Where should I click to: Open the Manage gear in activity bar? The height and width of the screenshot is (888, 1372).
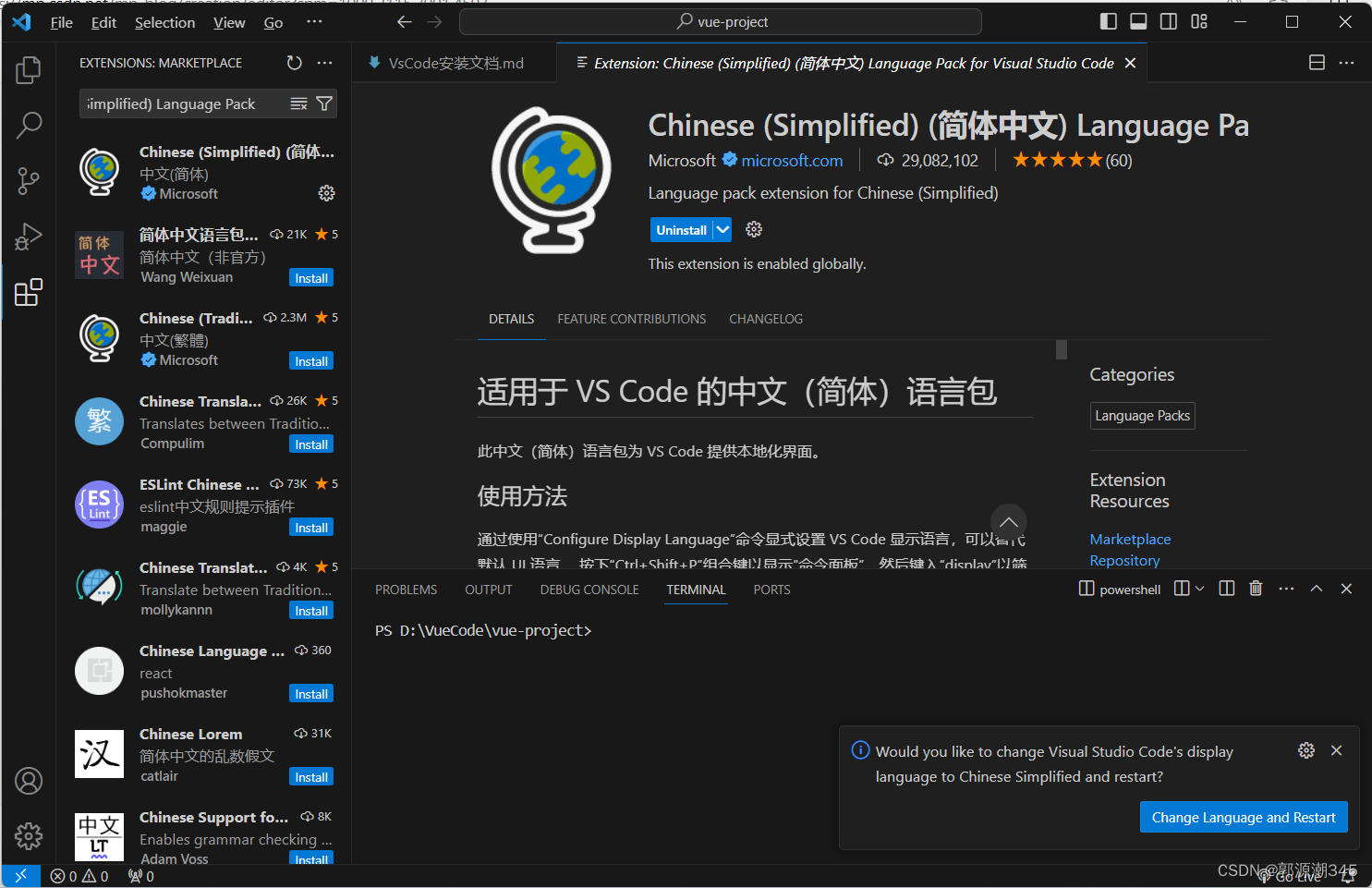coord(29,836)
